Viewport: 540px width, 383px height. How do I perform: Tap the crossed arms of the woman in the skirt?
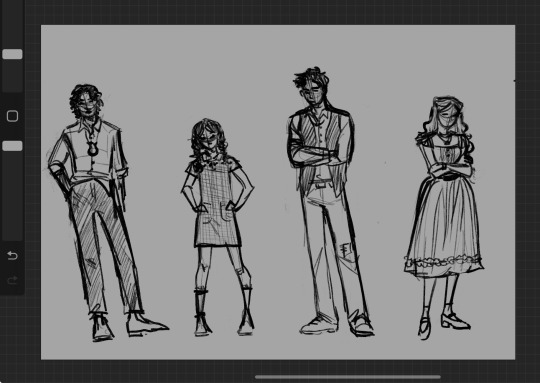[x=448, y=169]
